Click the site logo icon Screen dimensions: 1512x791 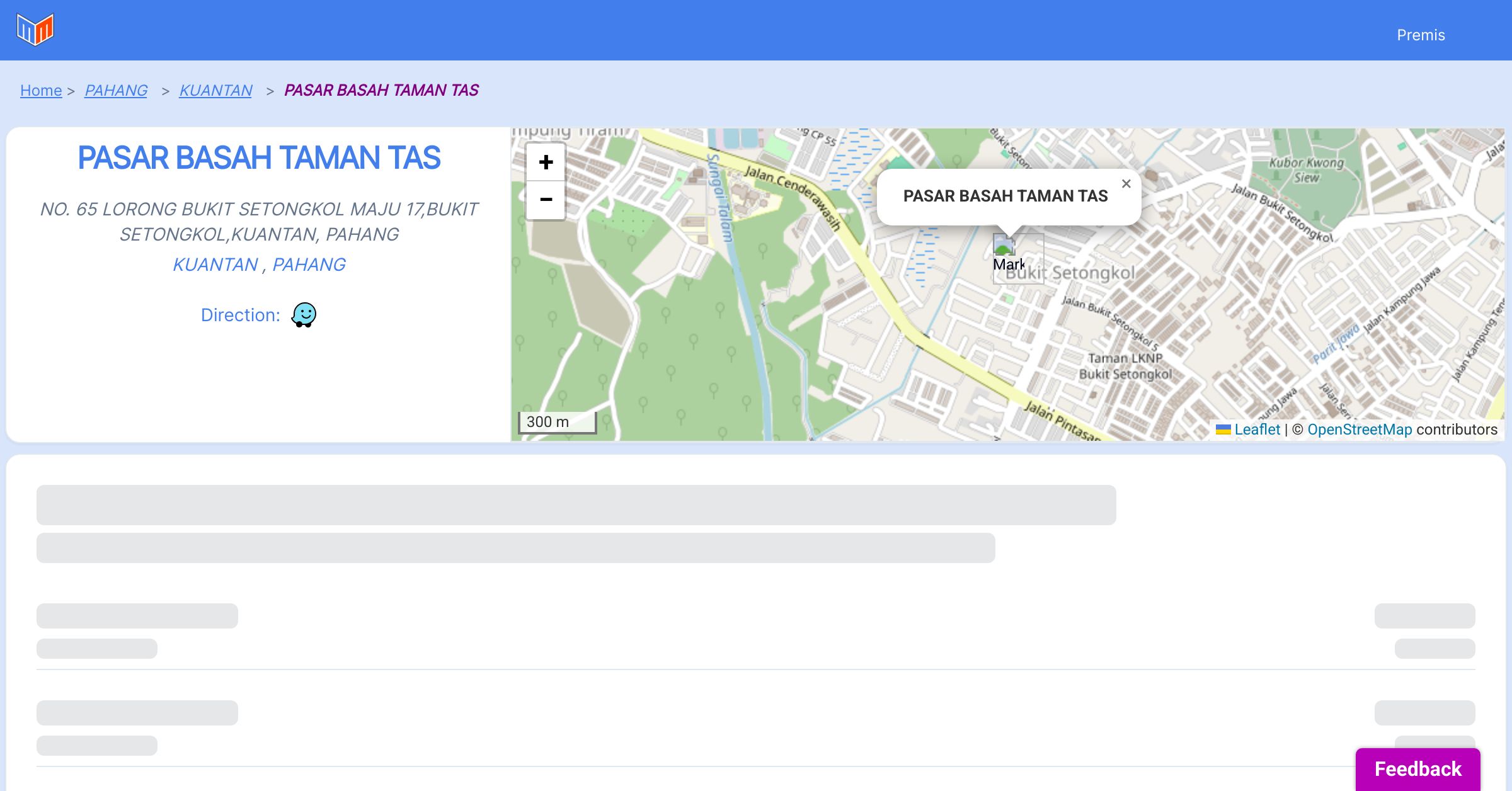(x=35, y=30)
